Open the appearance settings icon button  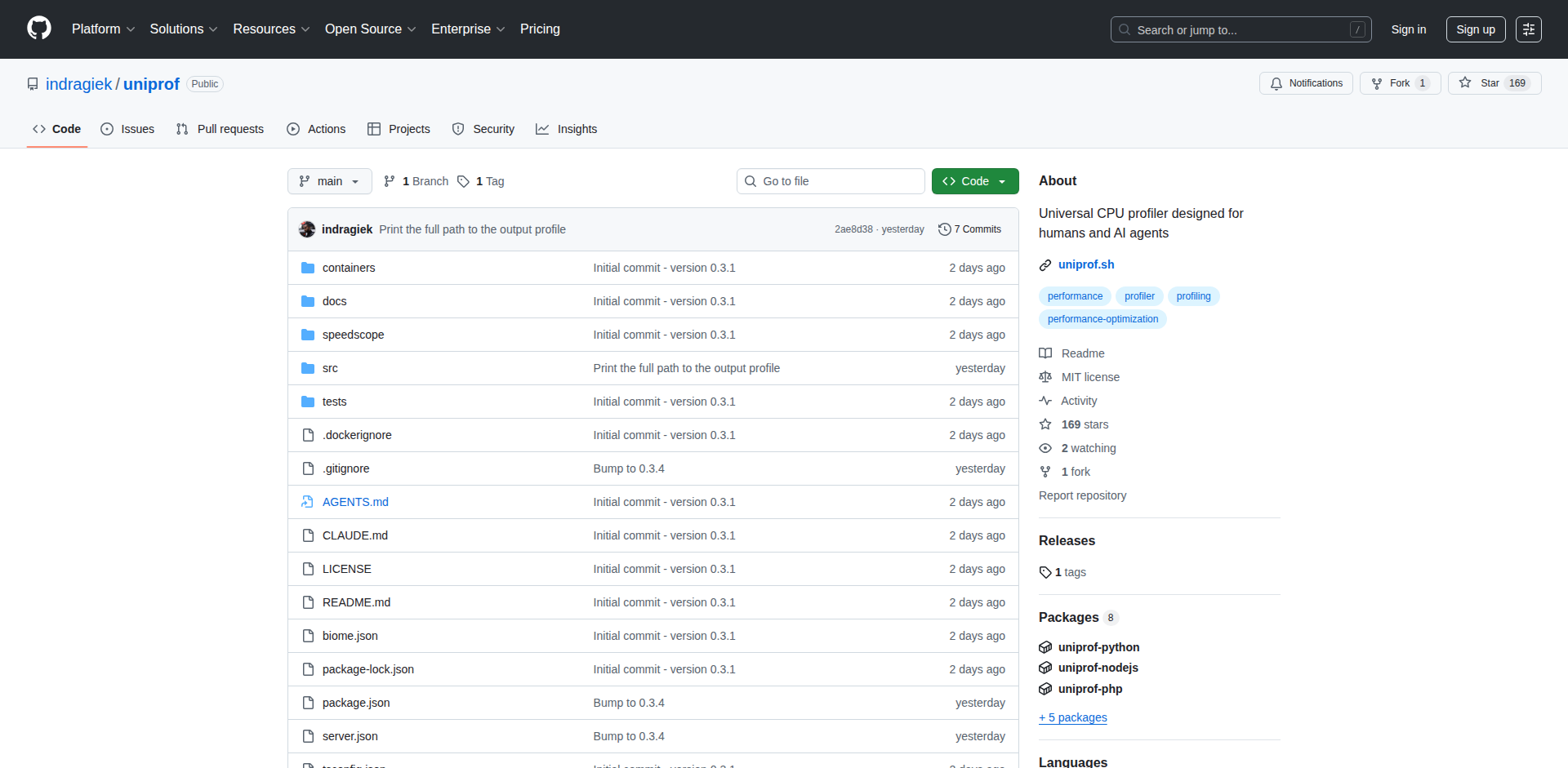(1529, 29)
